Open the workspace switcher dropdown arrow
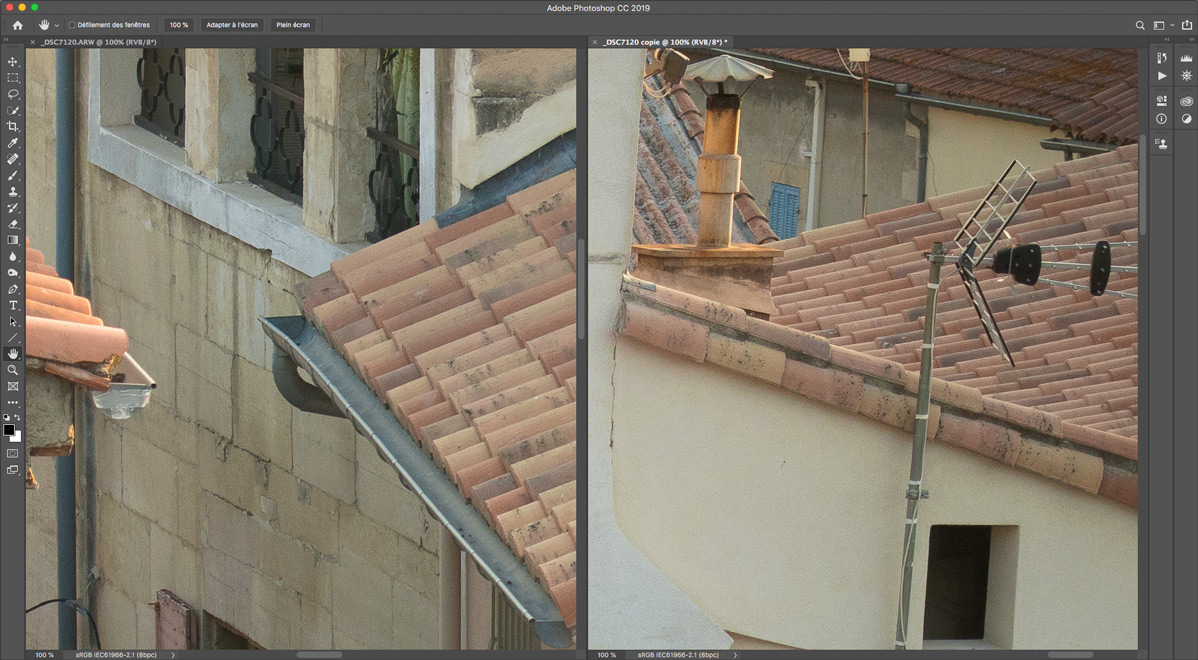Viewport: 1198px width, 660px height. point(1171,25)
